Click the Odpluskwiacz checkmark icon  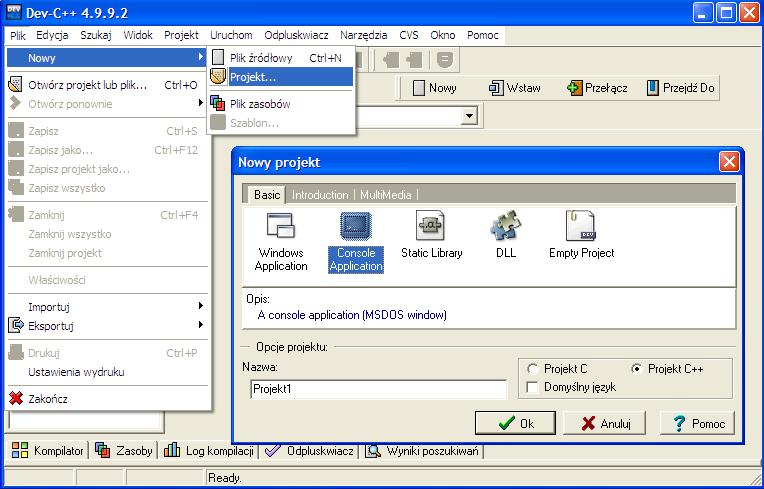[272, 451]
